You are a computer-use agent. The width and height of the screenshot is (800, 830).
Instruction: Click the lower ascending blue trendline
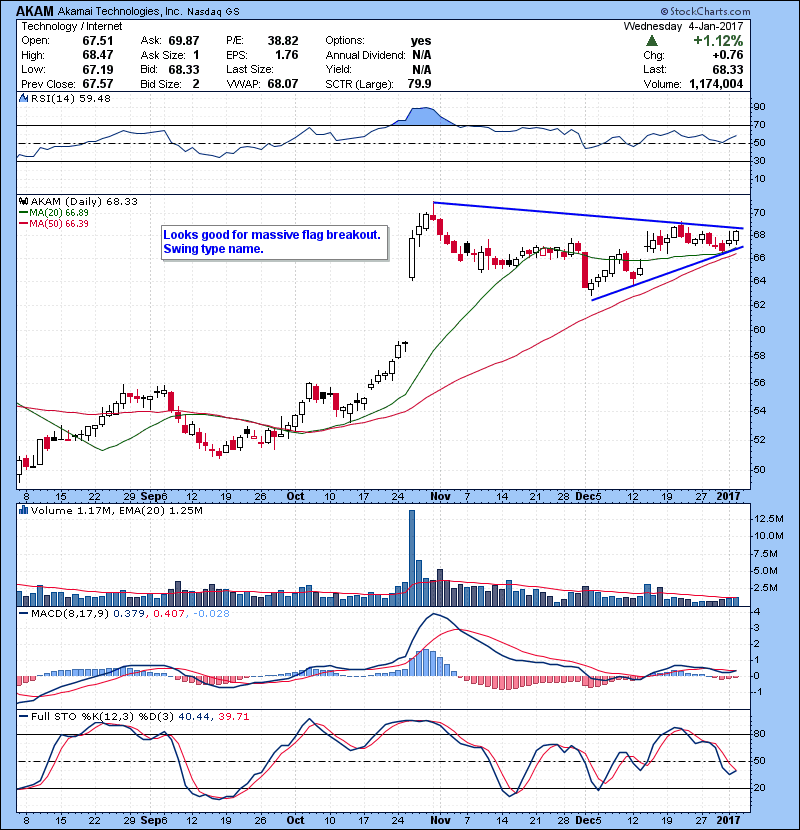point(667,274)
